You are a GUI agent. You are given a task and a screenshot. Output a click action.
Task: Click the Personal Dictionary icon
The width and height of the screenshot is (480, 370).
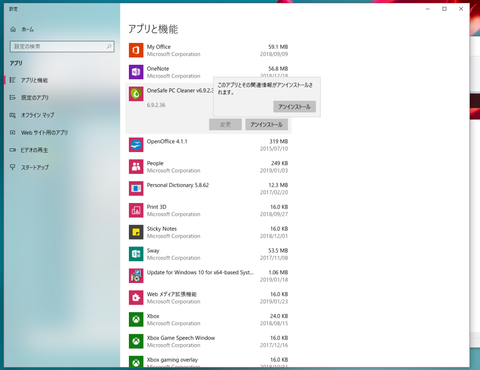(x=136, y=189)
